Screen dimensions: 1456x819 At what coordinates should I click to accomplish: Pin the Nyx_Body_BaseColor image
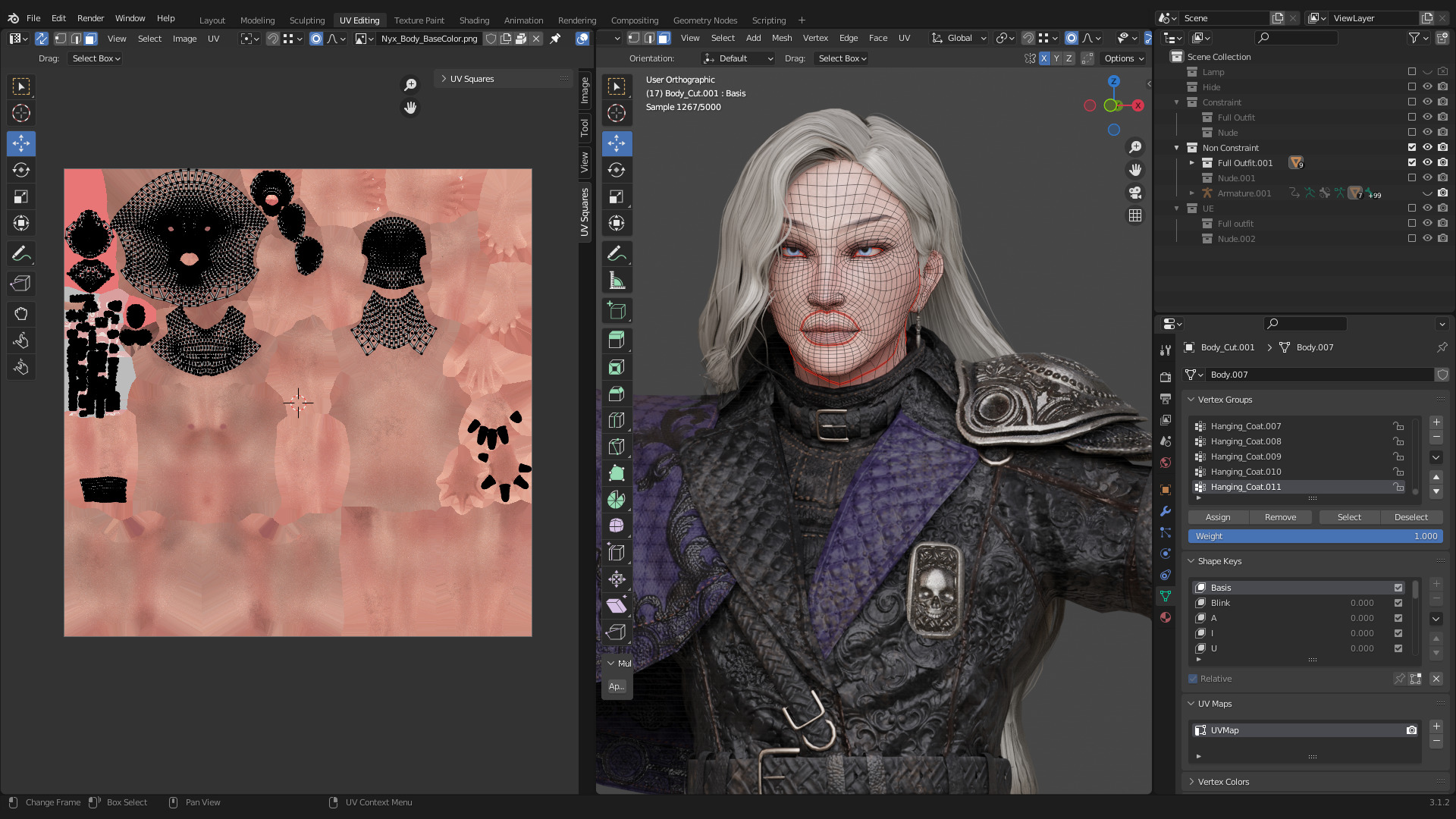pos(555,39)
